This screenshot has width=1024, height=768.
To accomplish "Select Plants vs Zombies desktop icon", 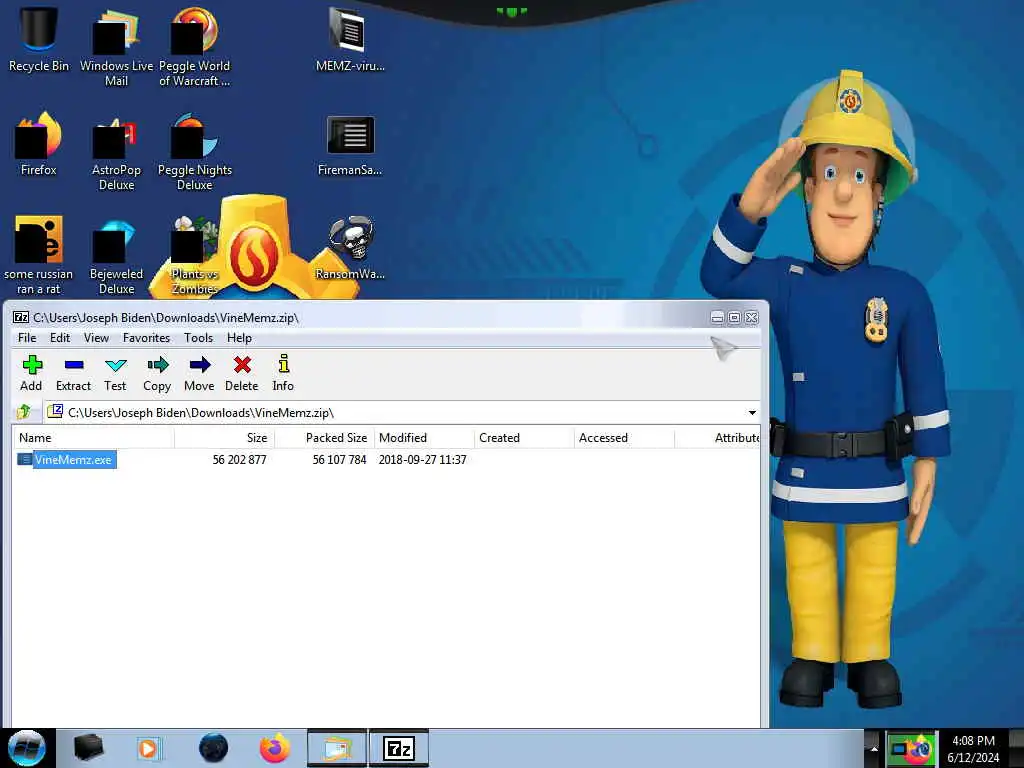I will 194,255.
